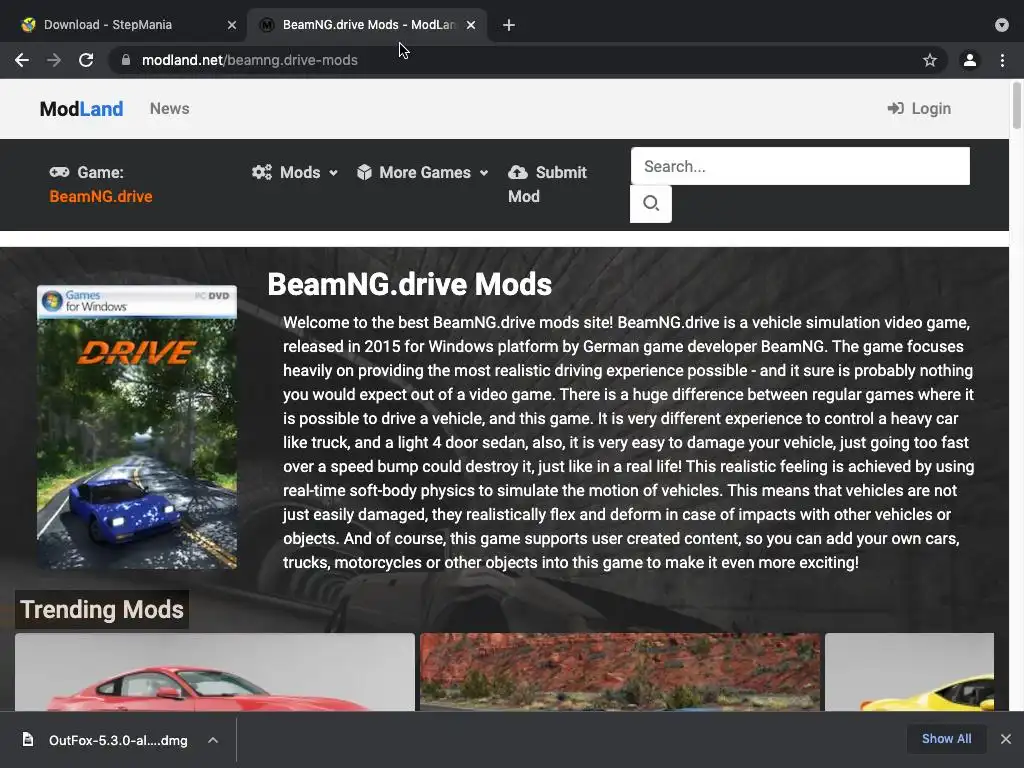Open the OutFox-5.3.0 dmg download

click(x=118, y=740)
